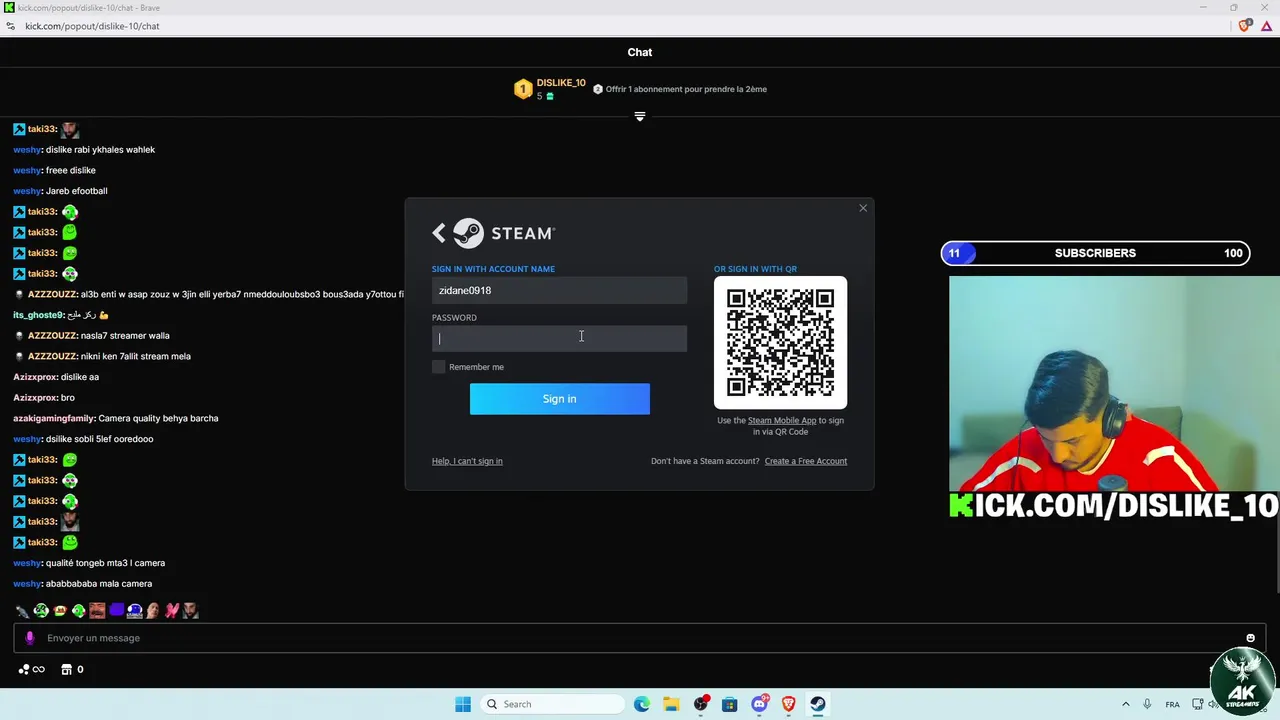Tick the Remember me checkbox

[438, 367]
